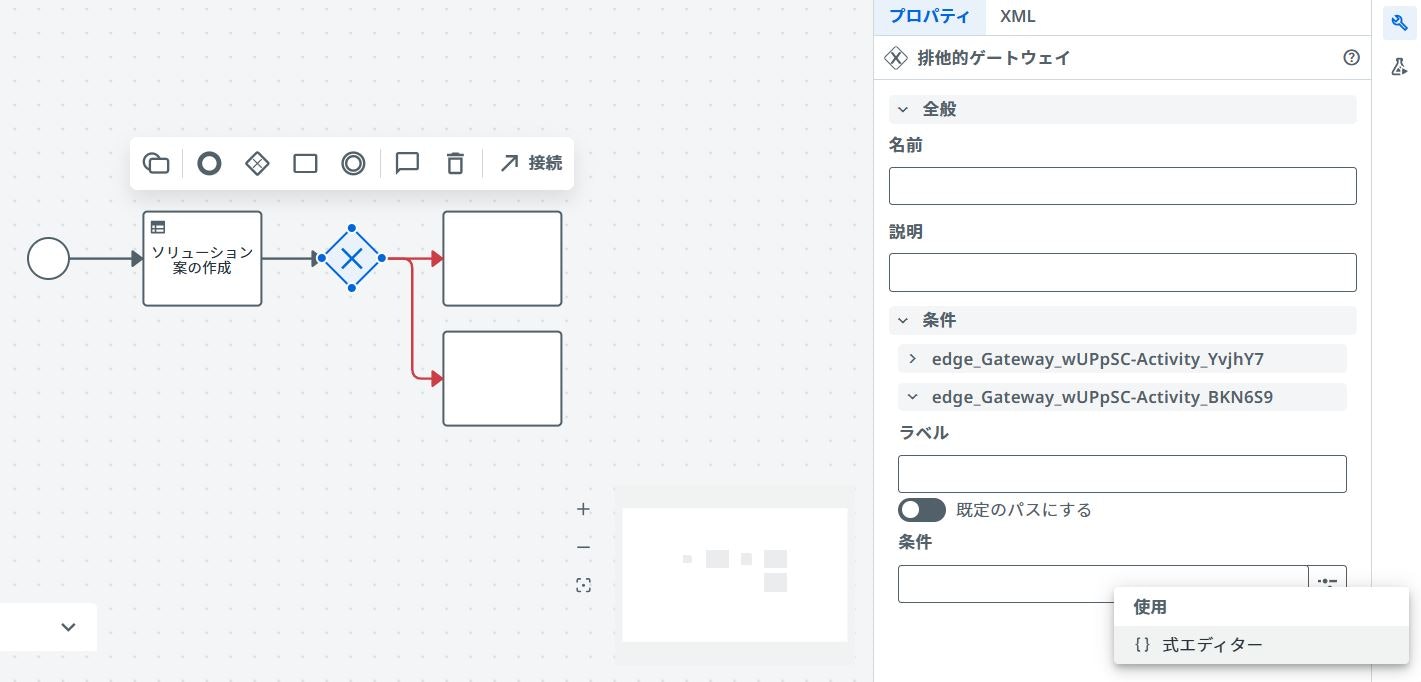This screenshot has width=1421, height=682.
Task: Click the fit-to-viewport icon near zoom controls
Action: 583,585
